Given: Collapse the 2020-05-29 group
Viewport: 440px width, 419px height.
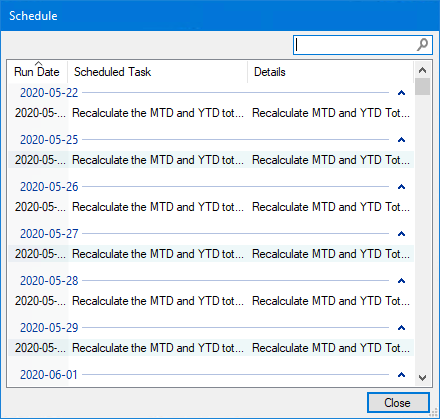Looking at the screenshot, I should point(401,328).
